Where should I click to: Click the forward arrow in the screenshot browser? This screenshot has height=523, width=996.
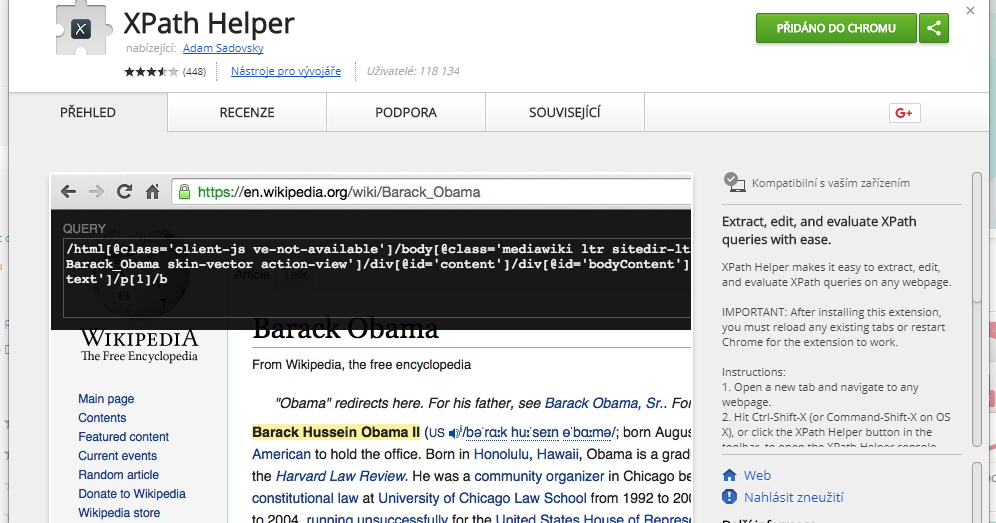[x=96, y=192]
